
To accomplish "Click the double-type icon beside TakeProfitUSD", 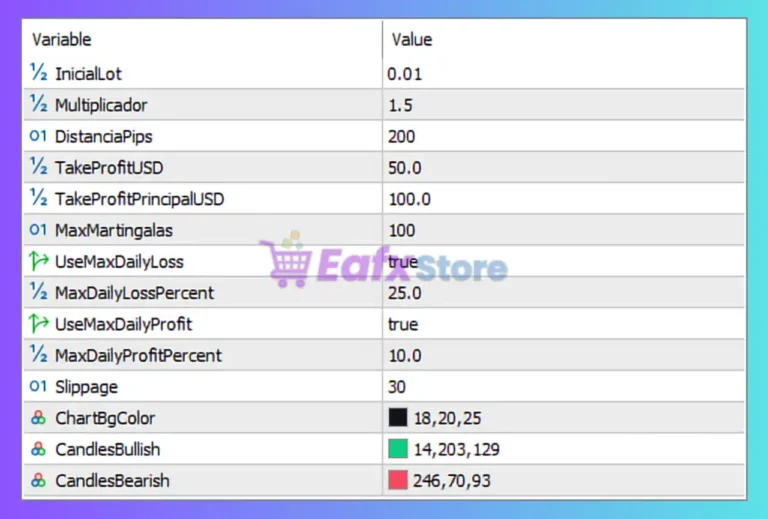I will [x=39, y=166].
